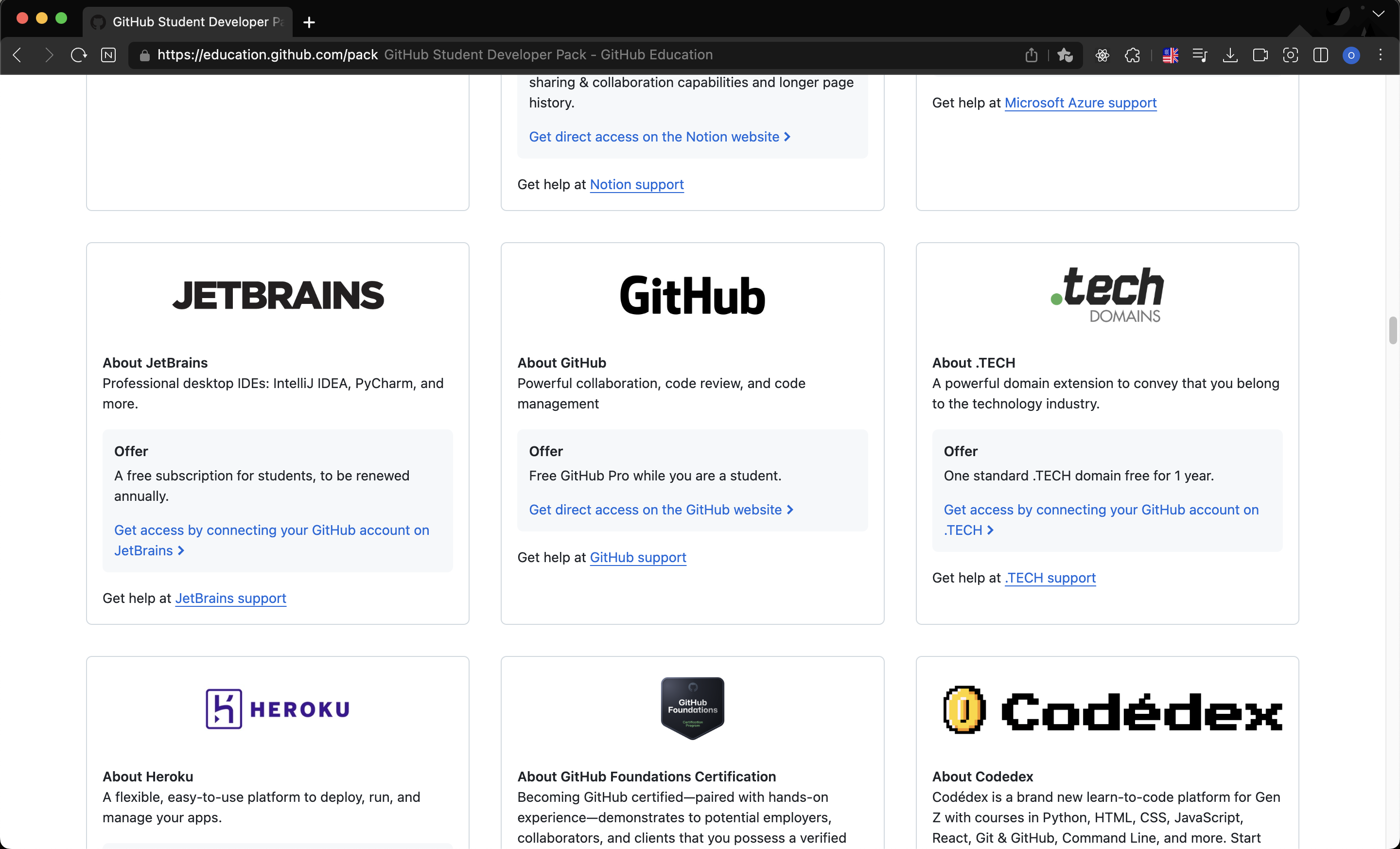Open the blue profile avatar
Image resolution: width=1400 pixels, height=849 pixels.
[x=1351, y=55]
